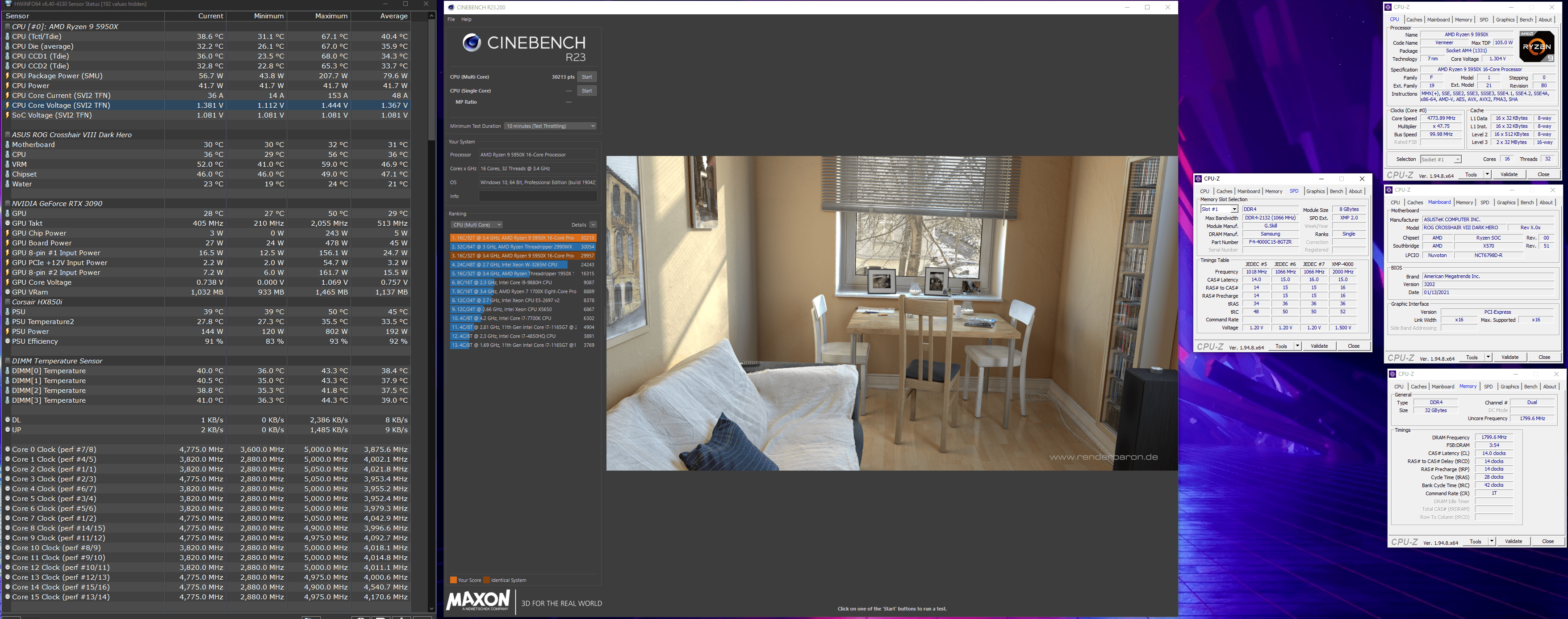Open the Tools dropdown arrow in CPU-Z Memory window
Image resolution: width=1568 pixels, height=619 pixels.
1491,541
